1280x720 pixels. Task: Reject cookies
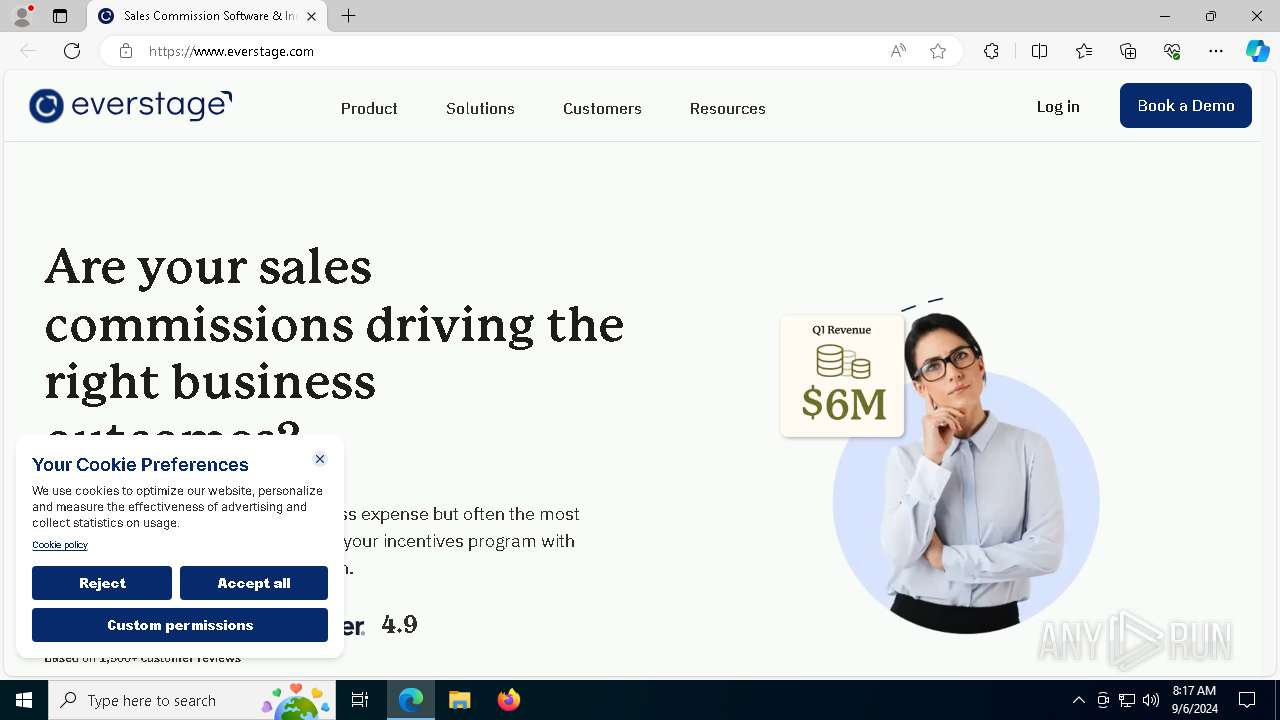(x=102, y=583)
